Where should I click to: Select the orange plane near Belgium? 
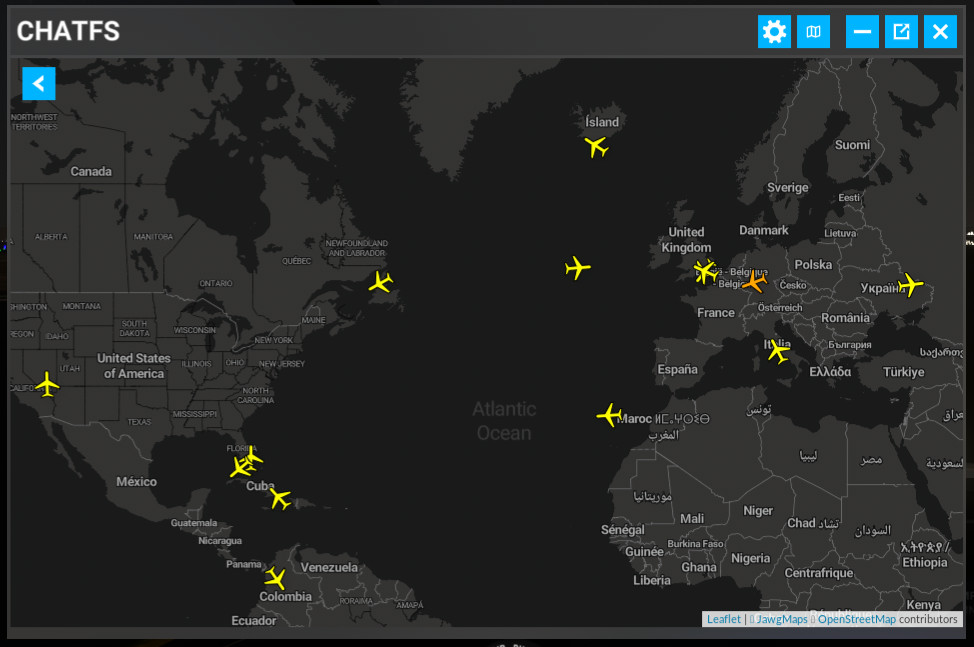[752, 282]
